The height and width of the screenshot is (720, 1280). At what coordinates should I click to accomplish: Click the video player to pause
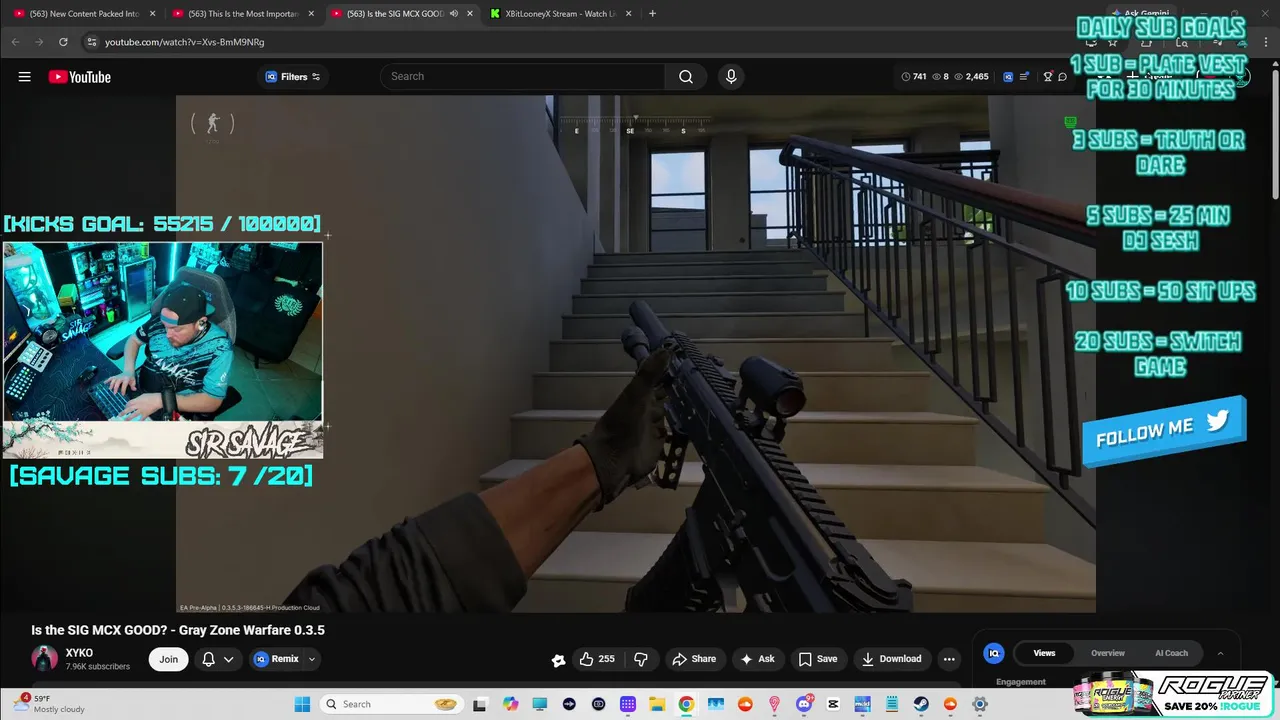(636, 354)
